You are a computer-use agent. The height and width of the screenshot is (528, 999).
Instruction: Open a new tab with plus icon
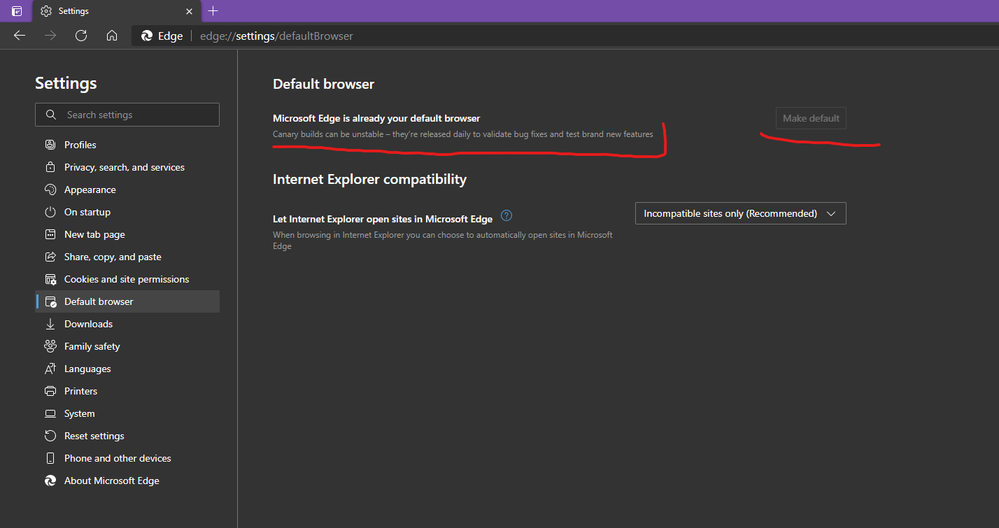(x=213, y=11)
